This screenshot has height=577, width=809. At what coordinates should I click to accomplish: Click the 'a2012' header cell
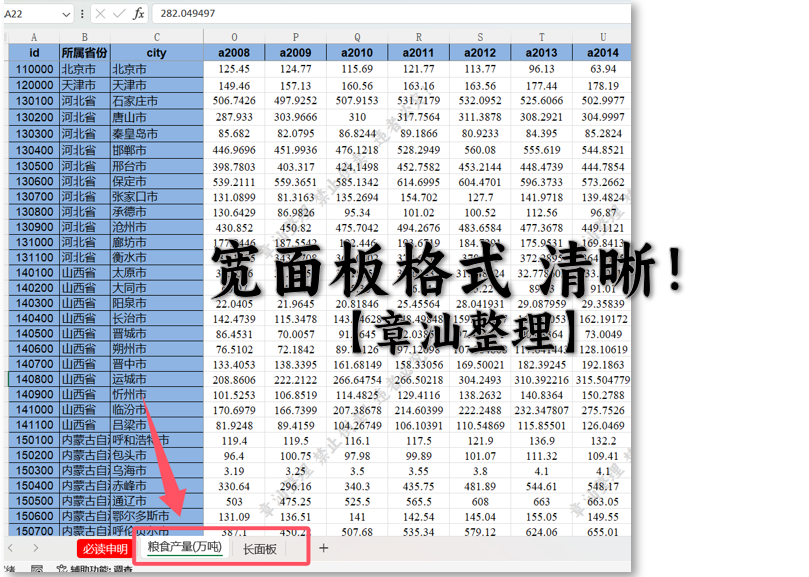click(480, 53)
